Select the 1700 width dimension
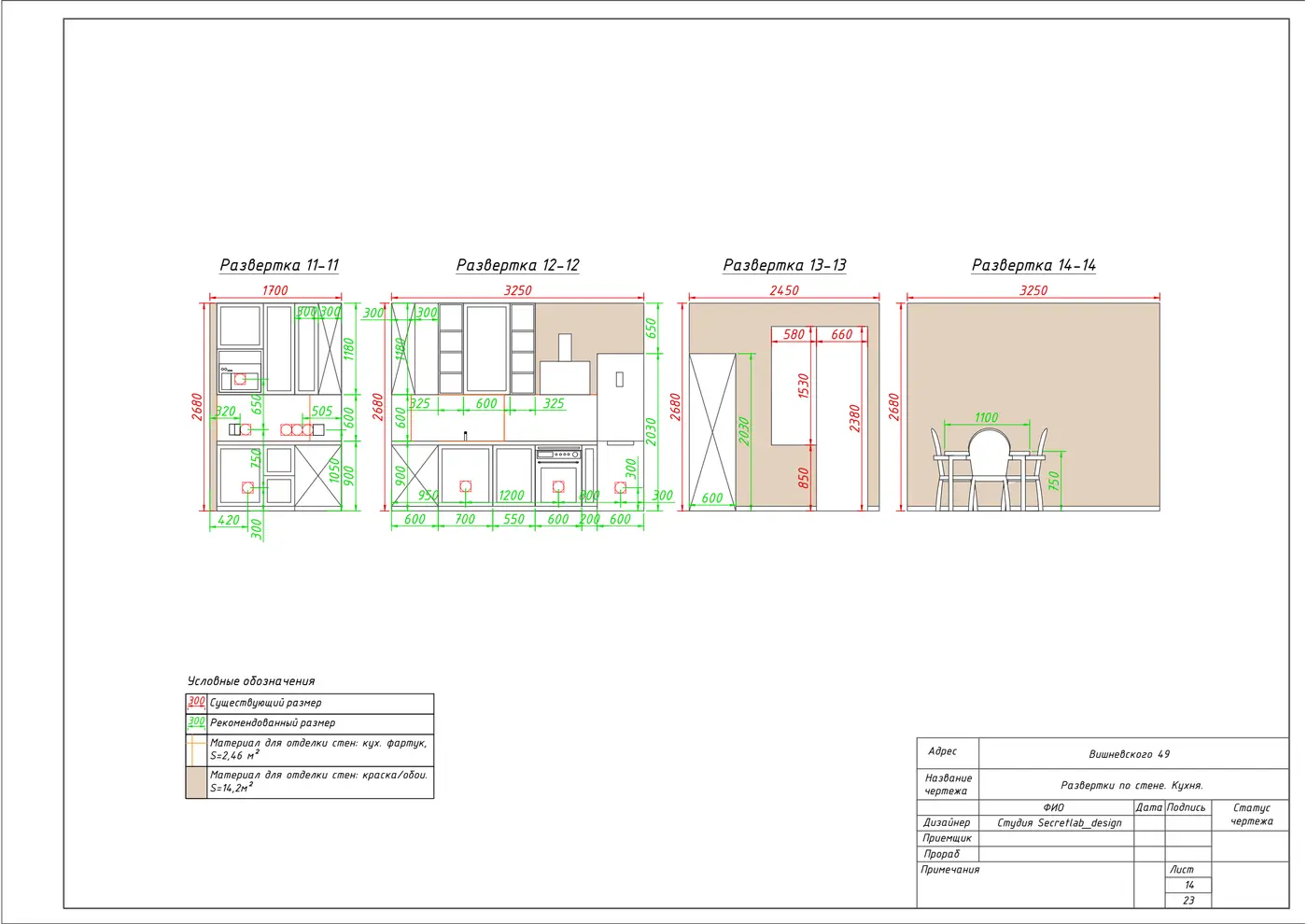This screenshot has width=1307, height=924. point(274,290)
